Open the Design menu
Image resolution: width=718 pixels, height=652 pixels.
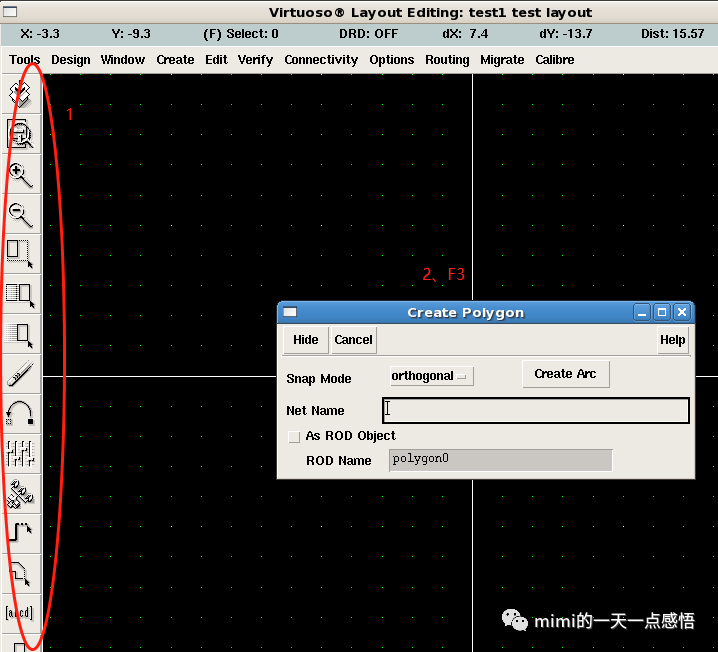point(71,60)
